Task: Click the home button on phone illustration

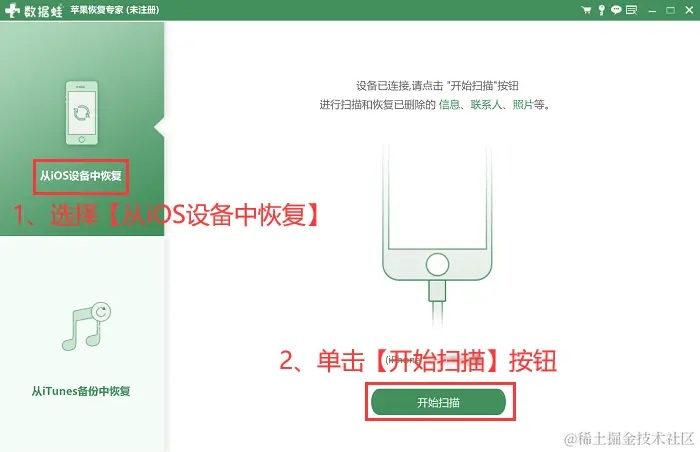Action: [x=437, y=264]
